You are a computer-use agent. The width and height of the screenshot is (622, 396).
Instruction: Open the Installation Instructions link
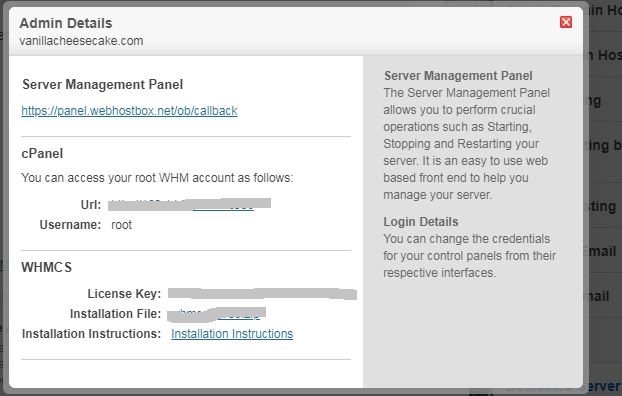(232, 334)
